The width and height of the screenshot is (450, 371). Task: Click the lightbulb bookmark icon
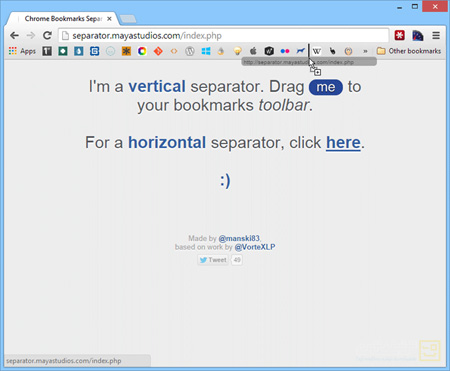pos(237,51)
